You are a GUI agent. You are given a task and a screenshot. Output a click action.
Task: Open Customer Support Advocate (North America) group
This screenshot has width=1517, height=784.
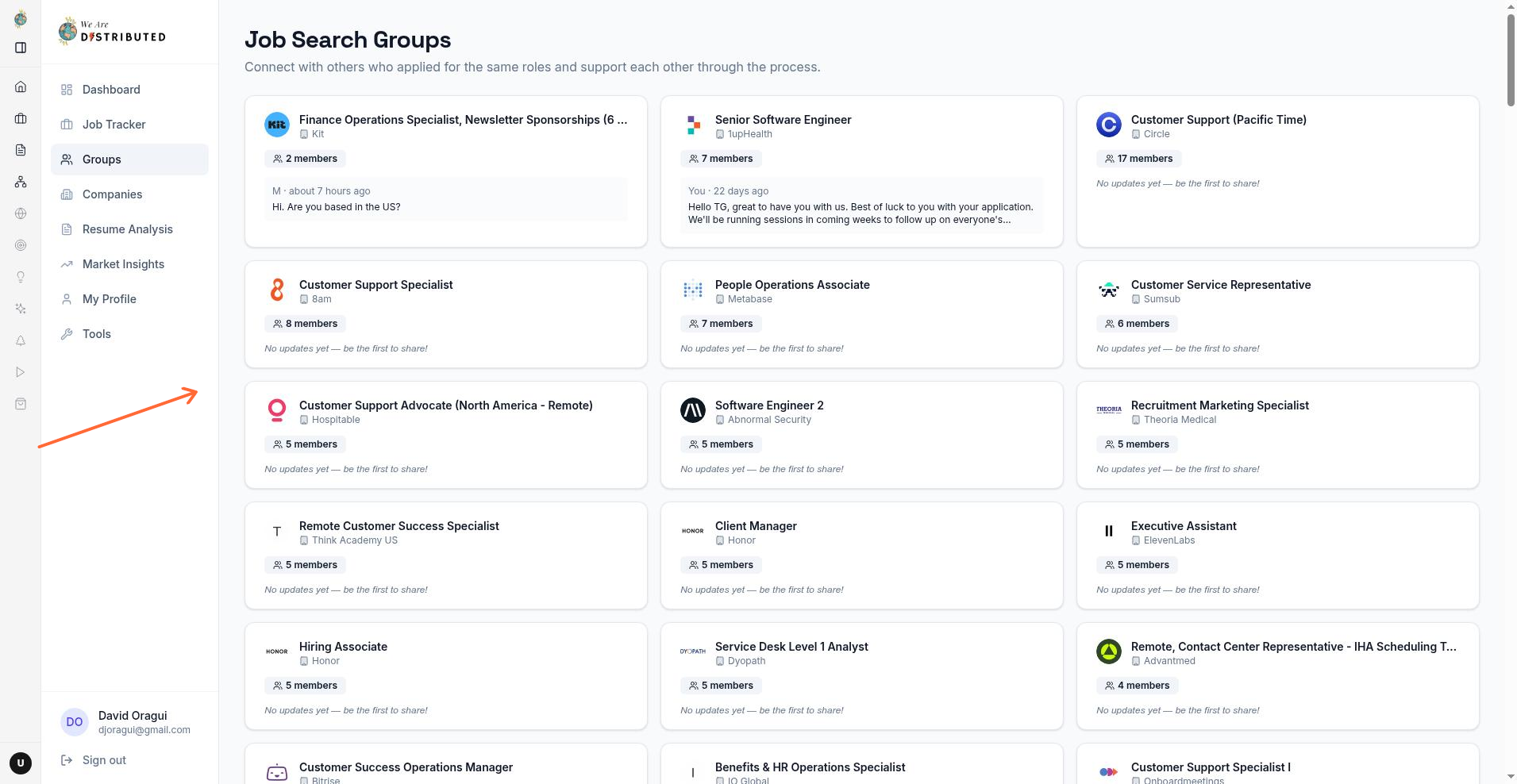pyautogui.click(x=445, y=405)
